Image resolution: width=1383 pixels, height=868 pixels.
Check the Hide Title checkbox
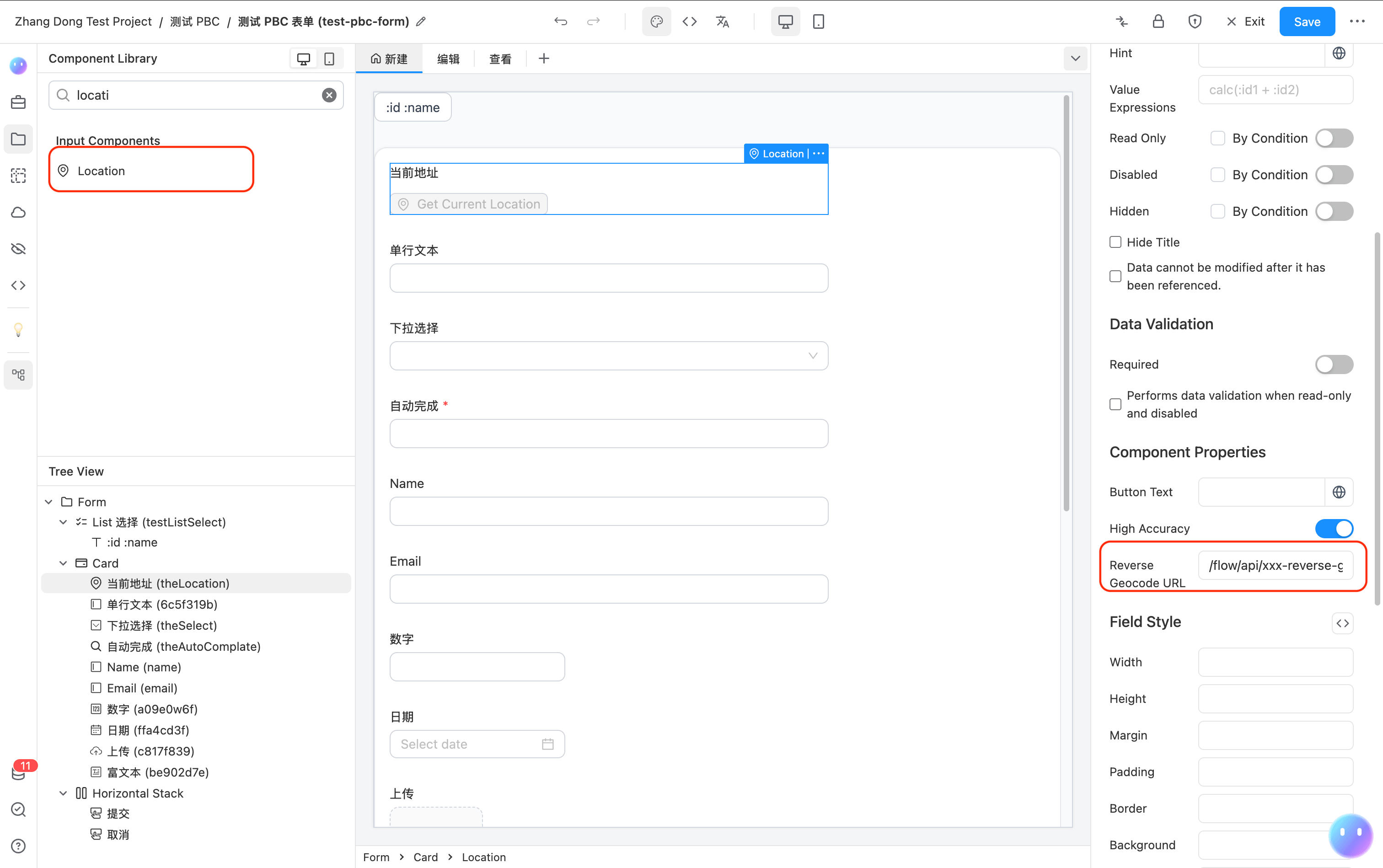[1115, 242]
